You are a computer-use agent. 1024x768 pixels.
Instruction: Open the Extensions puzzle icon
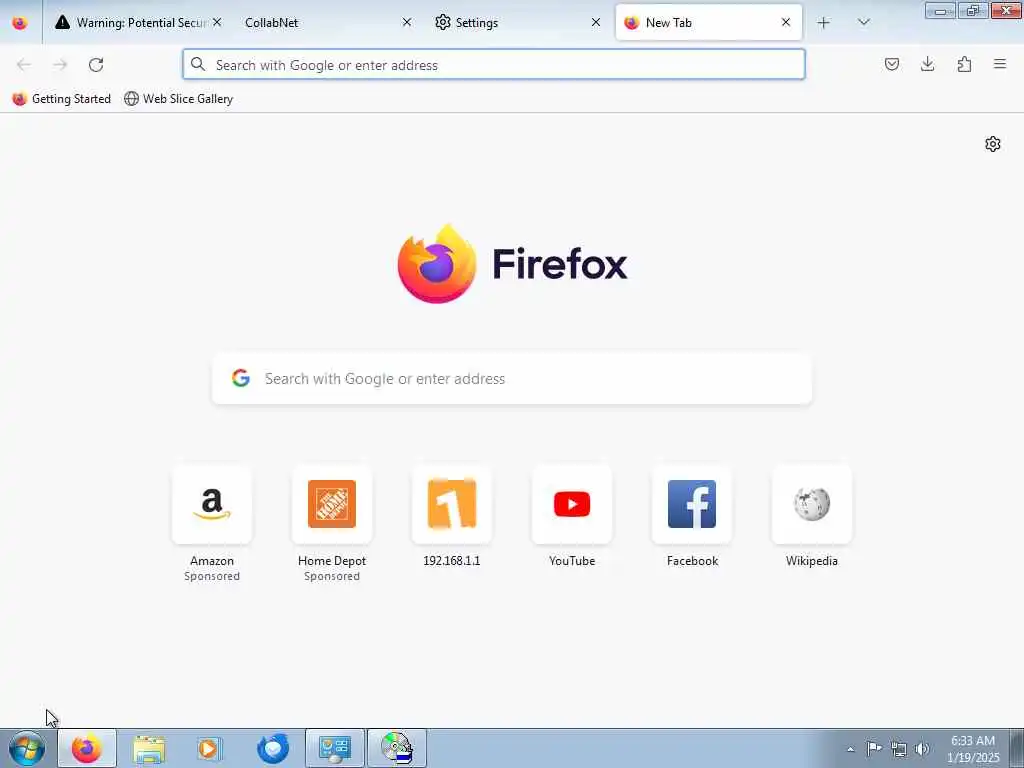[x=964, y=64]
